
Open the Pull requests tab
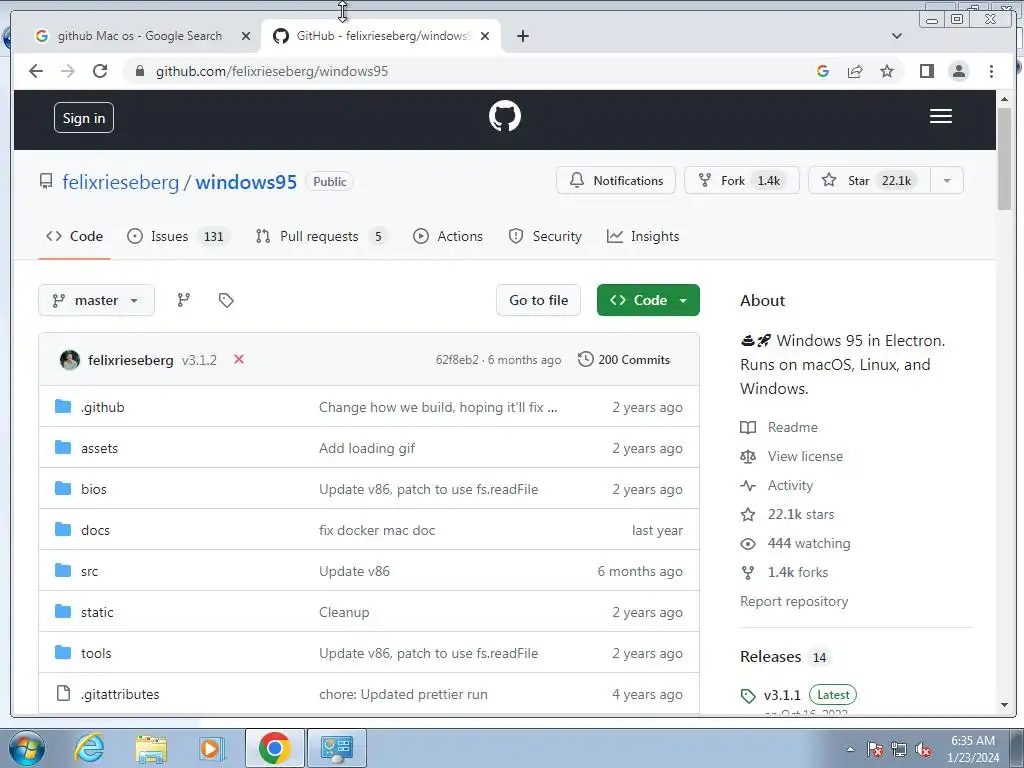pos(321,236)
